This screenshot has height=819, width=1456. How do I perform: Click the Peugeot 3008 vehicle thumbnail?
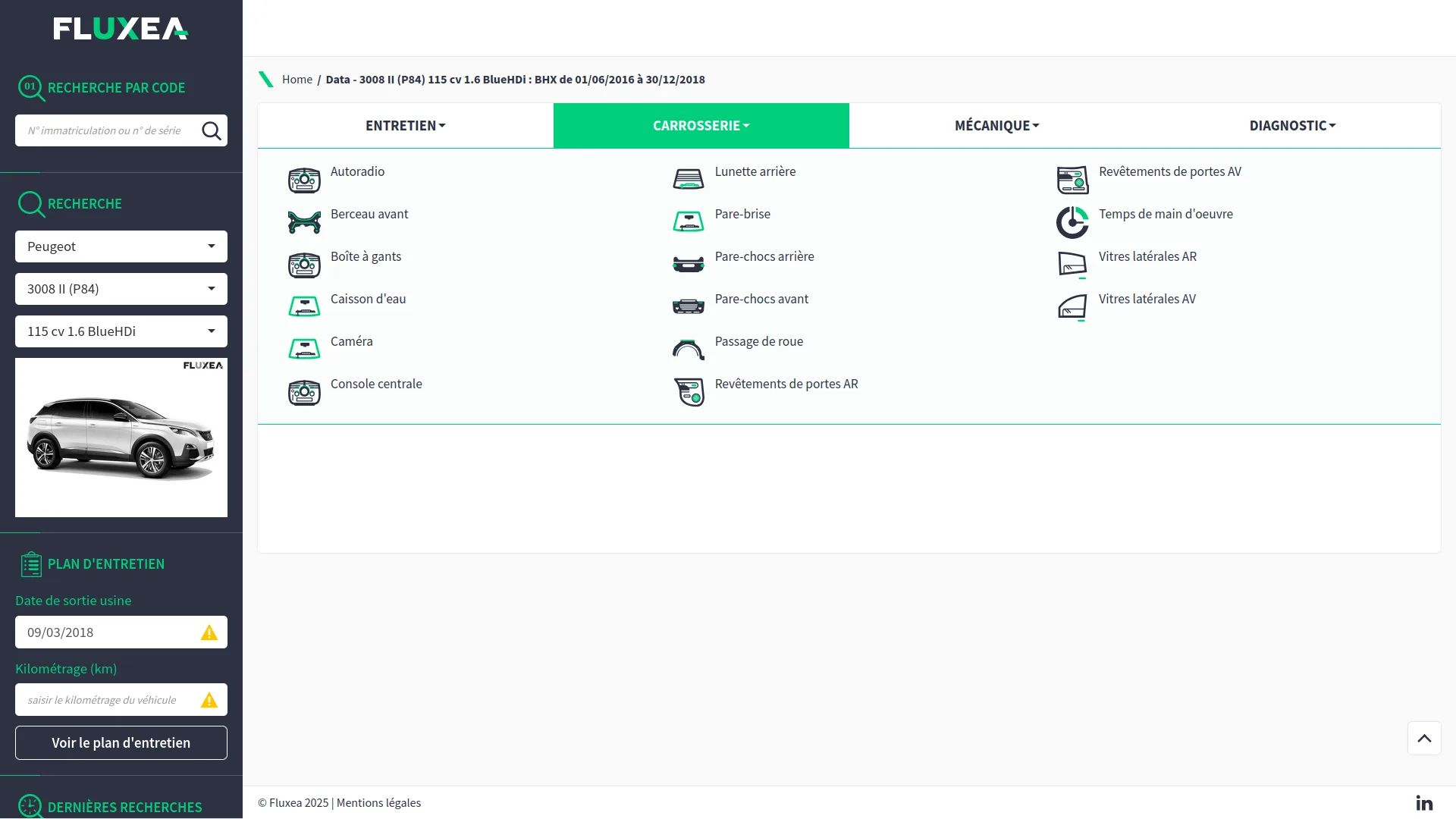[121, 438]
